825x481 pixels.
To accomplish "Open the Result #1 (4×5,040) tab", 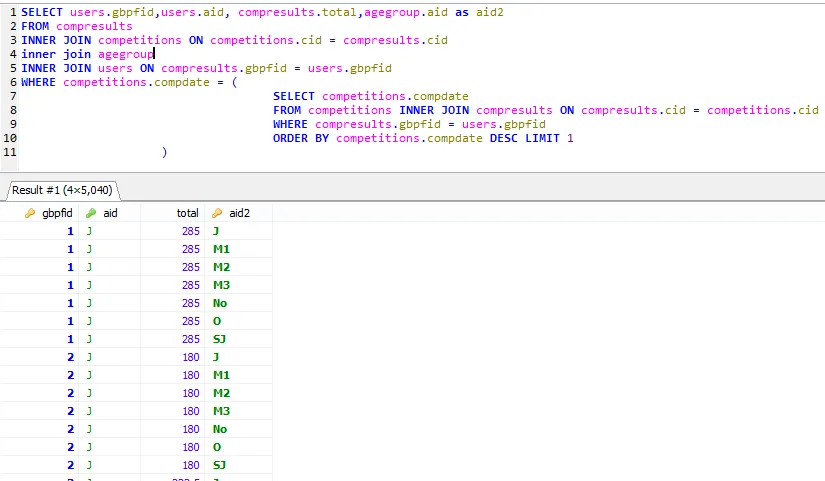I will [62, 190].
